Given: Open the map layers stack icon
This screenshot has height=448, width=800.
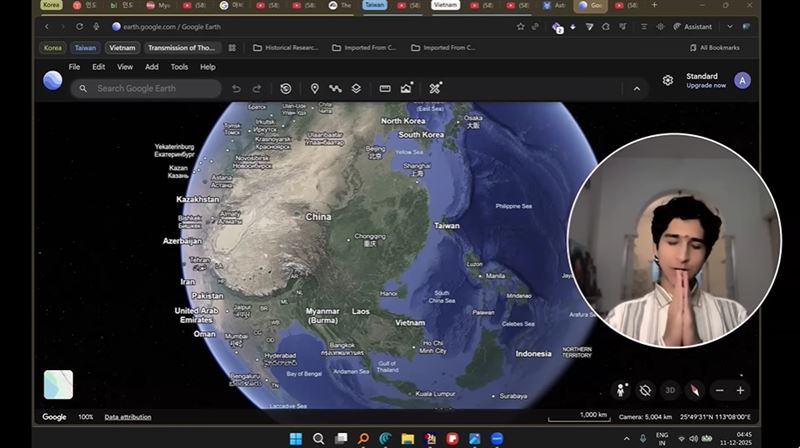Looking at the screenshot, I should (x=356, y=89).
